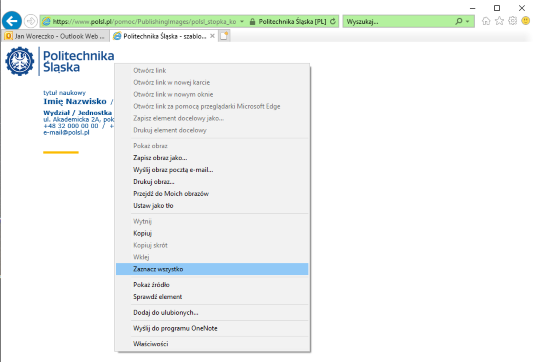Screen dimensions: 535x362
Task: Click 'Imię Nazwisko' text on page
Action: [75, 101]
